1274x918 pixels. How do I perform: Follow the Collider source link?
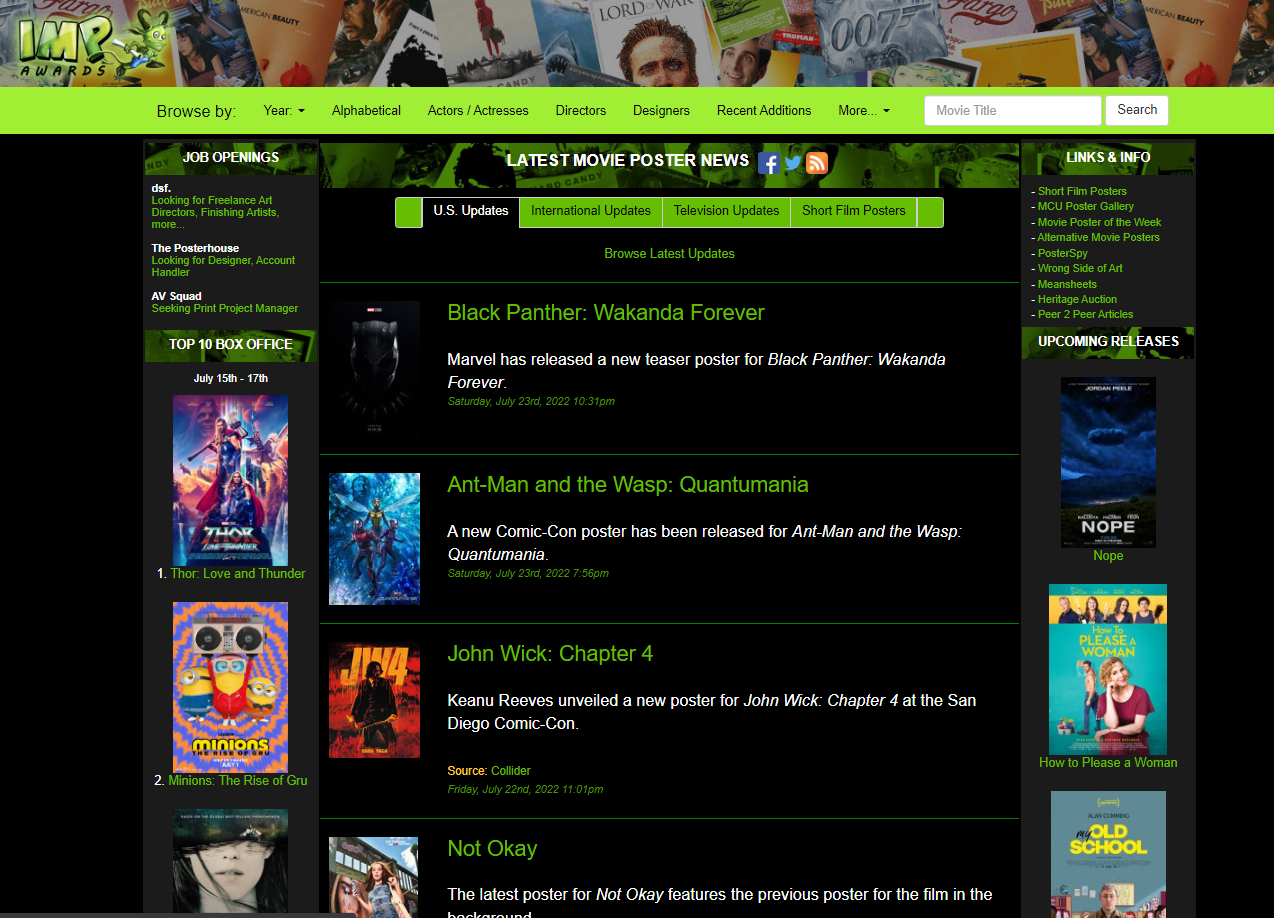[511, 771]
